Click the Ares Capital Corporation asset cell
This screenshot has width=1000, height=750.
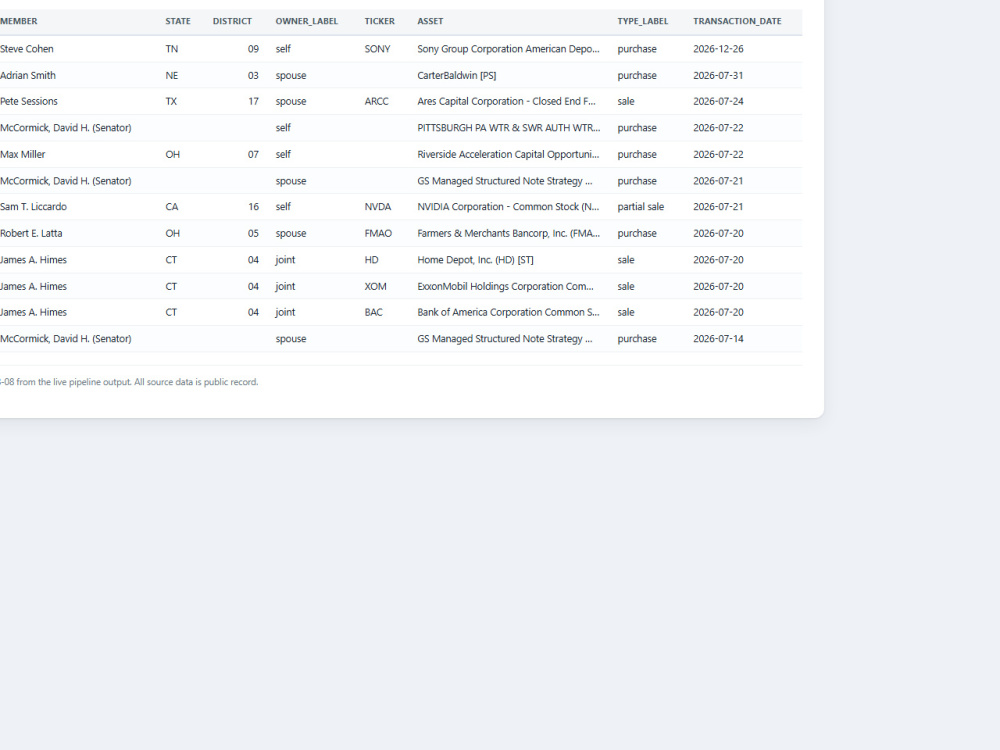506,101
